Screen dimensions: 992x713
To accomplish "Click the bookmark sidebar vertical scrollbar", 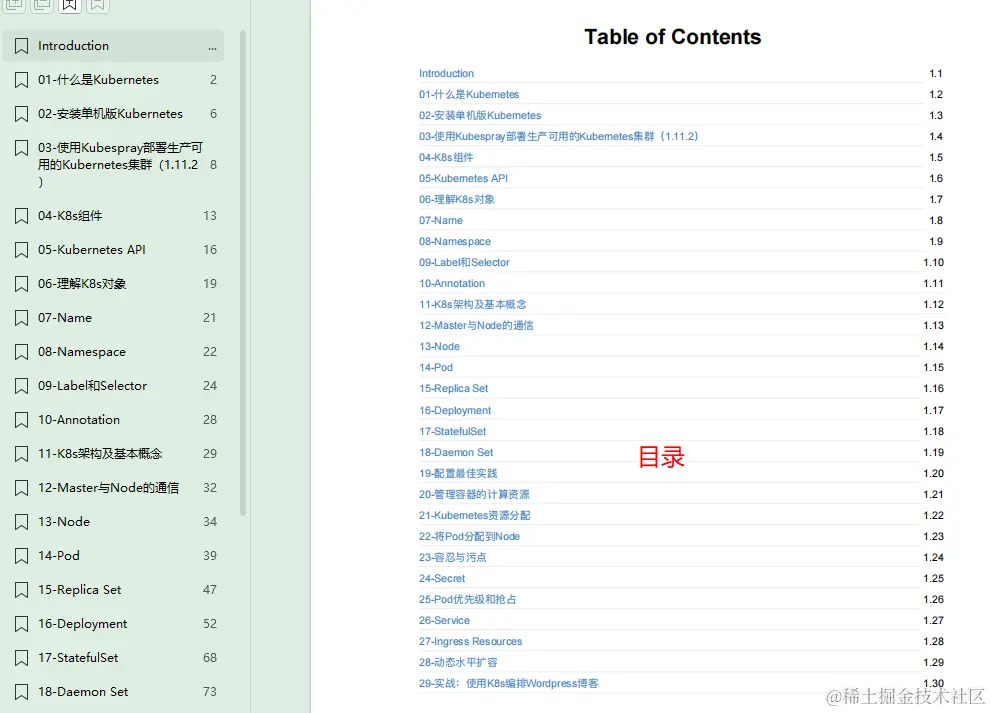I will click(243, 273).
